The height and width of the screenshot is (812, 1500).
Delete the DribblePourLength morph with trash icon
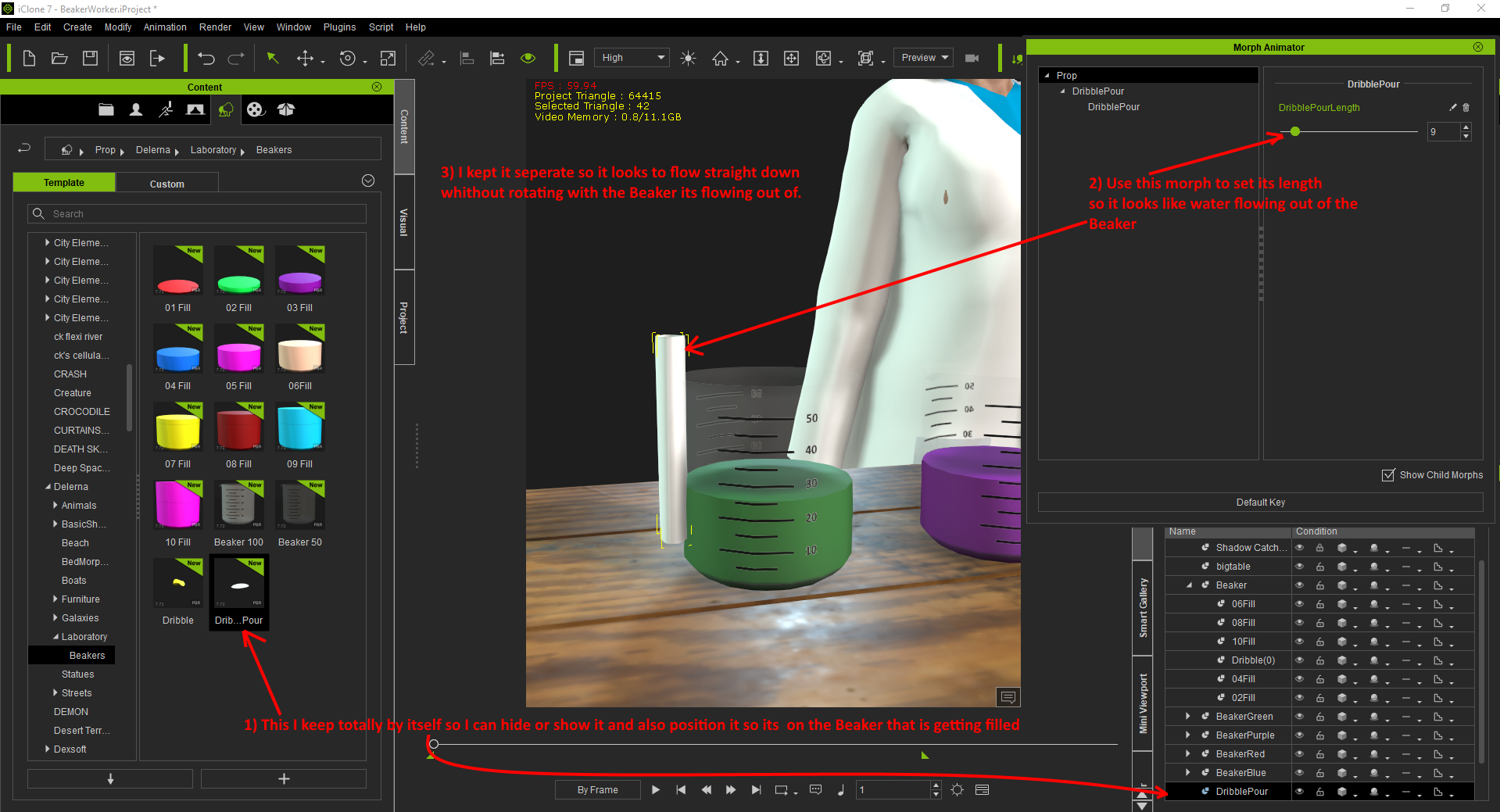click(x=1466, y=107)
